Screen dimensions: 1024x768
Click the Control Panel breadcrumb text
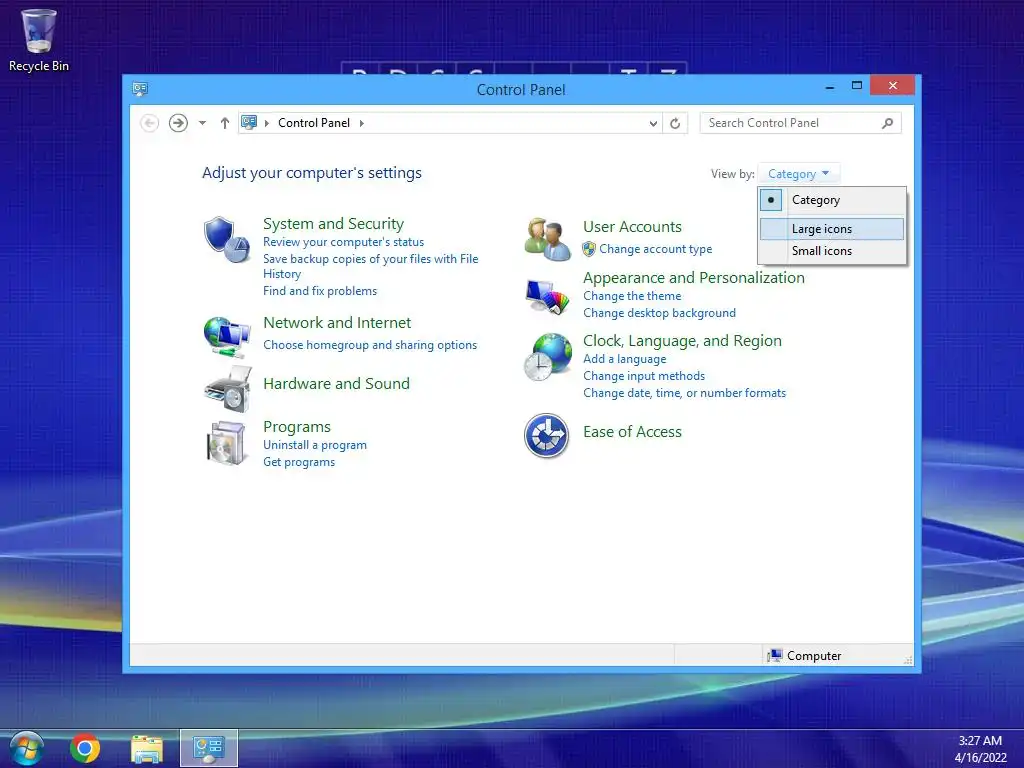[x=314, y=123]
